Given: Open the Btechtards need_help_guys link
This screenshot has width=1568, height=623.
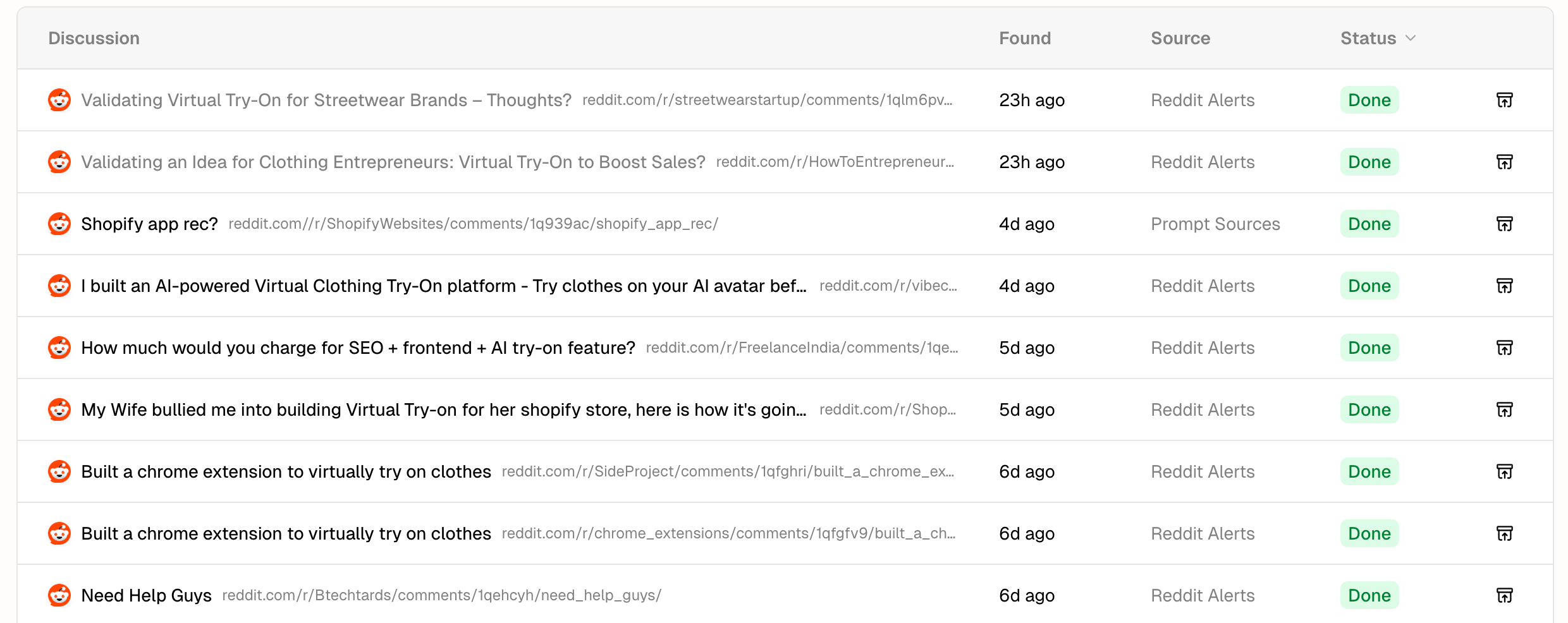Looking at the screenshot, I should [441, 595].
